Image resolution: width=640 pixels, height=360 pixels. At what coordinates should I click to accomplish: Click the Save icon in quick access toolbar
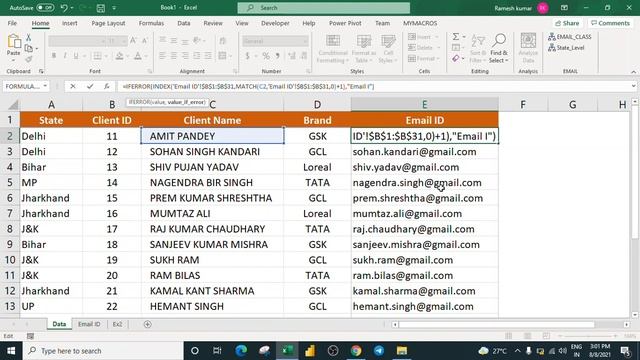click(x=100, y=8)
